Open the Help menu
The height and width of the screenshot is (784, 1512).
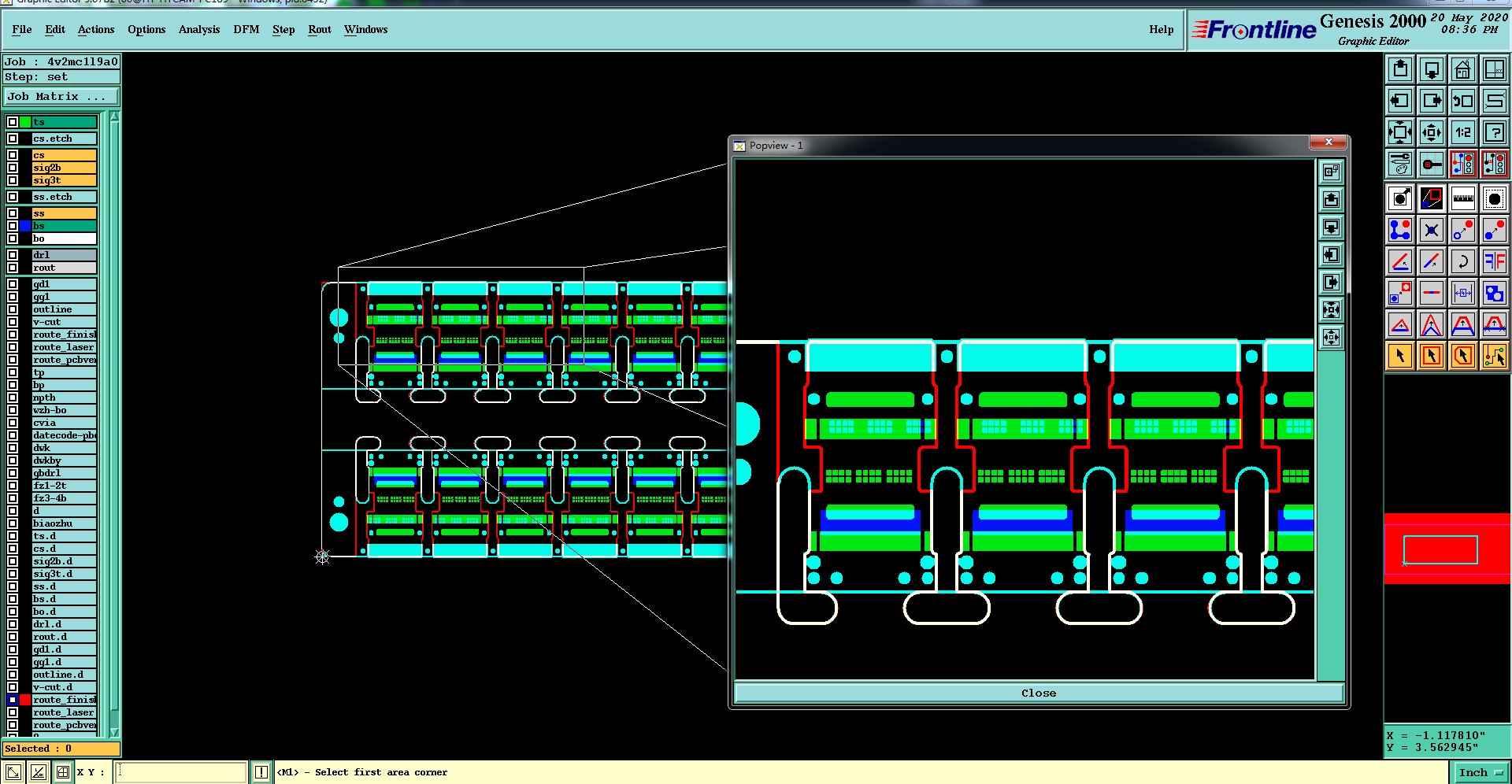coord(1161,29)
